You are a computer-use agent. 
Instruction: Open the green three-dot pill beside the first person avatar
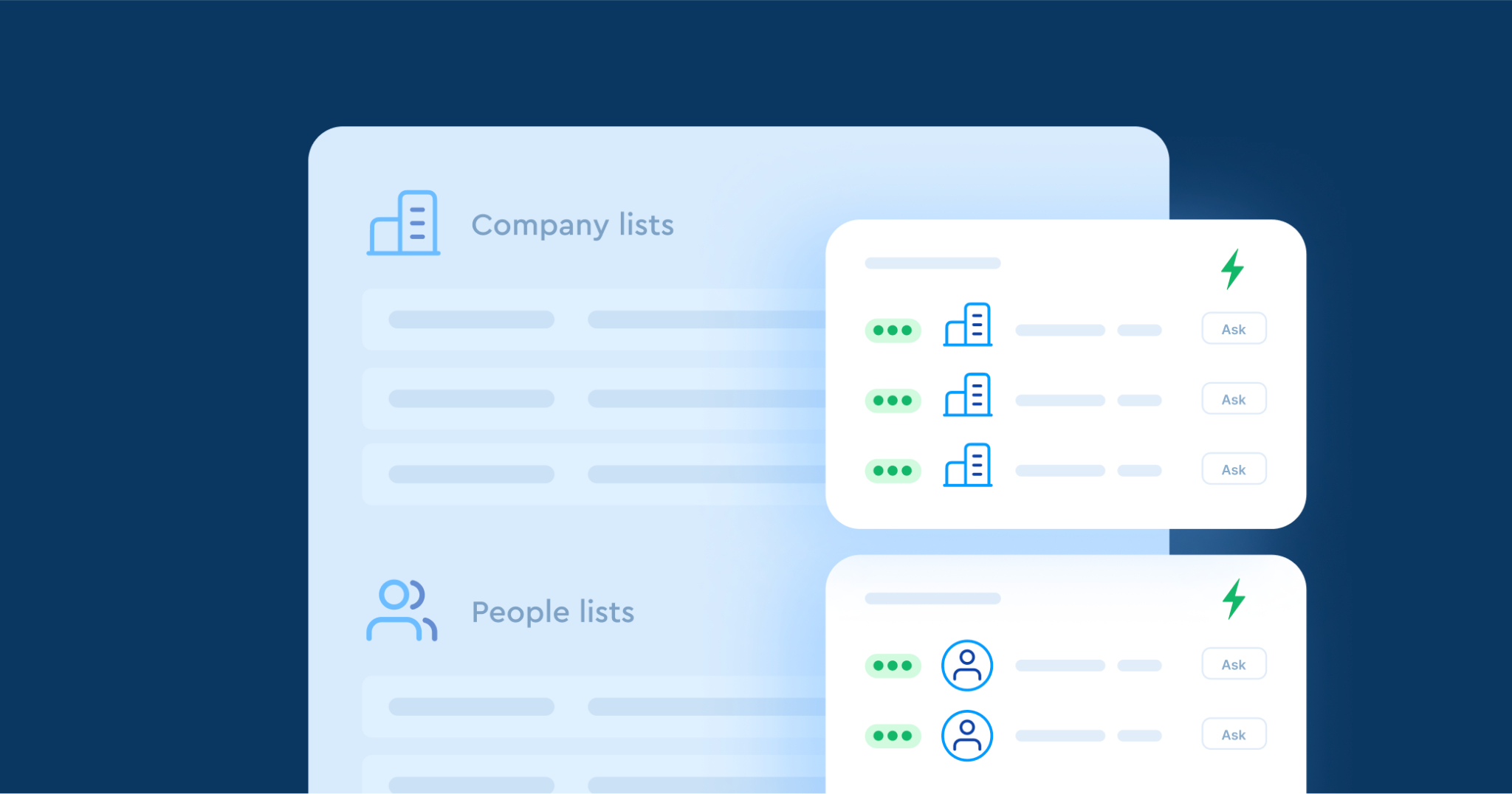point(892,665)
